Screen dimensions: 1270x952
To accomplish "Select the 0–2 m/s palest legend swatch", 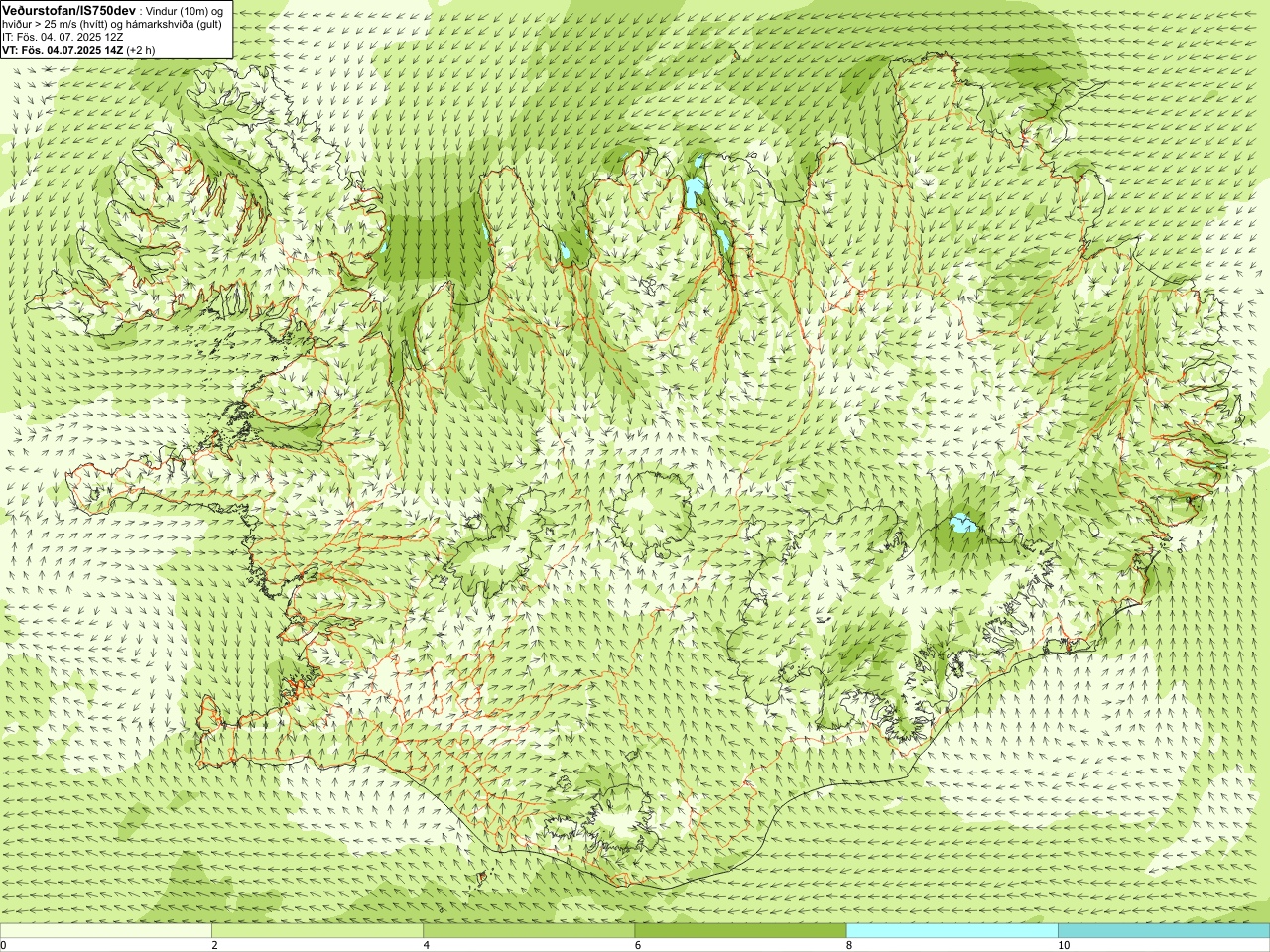I will [x=105, y=931].
